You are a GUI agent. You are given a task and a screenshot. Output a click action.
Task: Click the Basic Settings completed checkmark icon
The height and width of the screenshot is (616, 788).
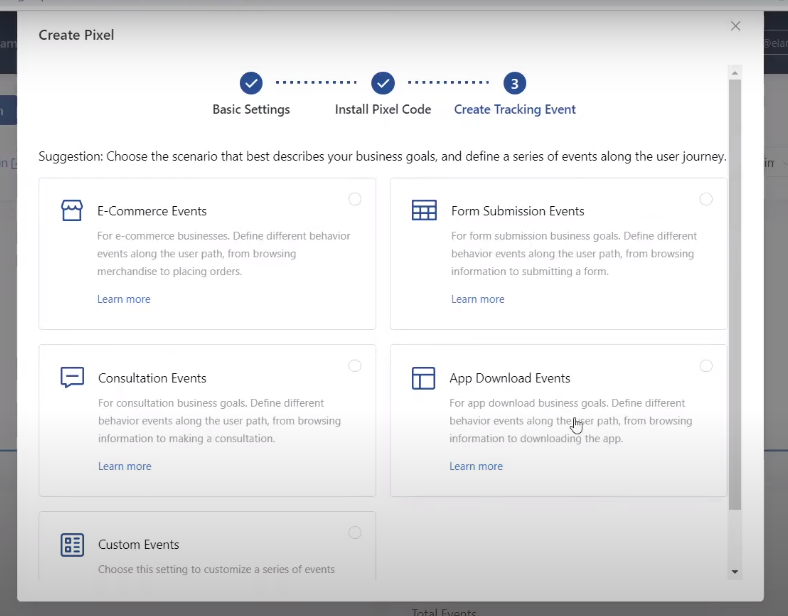coord(251,83)
